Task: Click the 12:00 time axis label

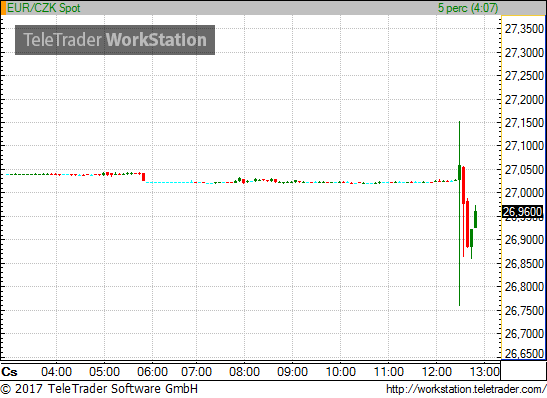Action: (x=437, y=371)
